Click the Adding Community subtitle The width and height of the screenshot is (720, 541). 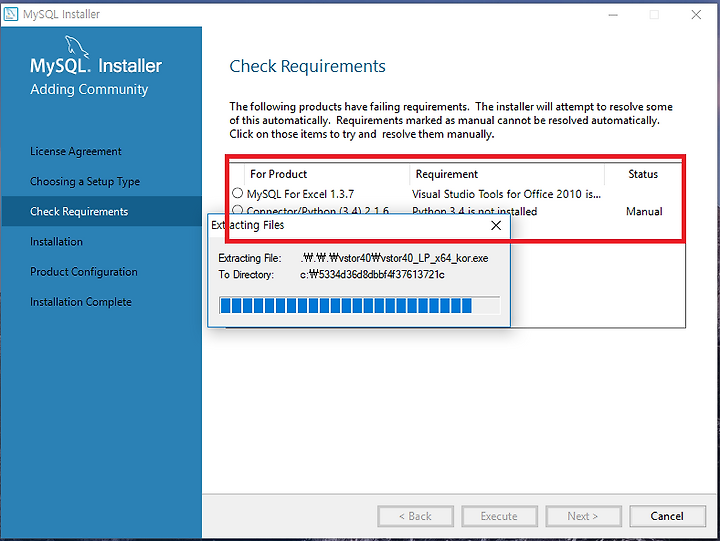[x=89, y=89]
